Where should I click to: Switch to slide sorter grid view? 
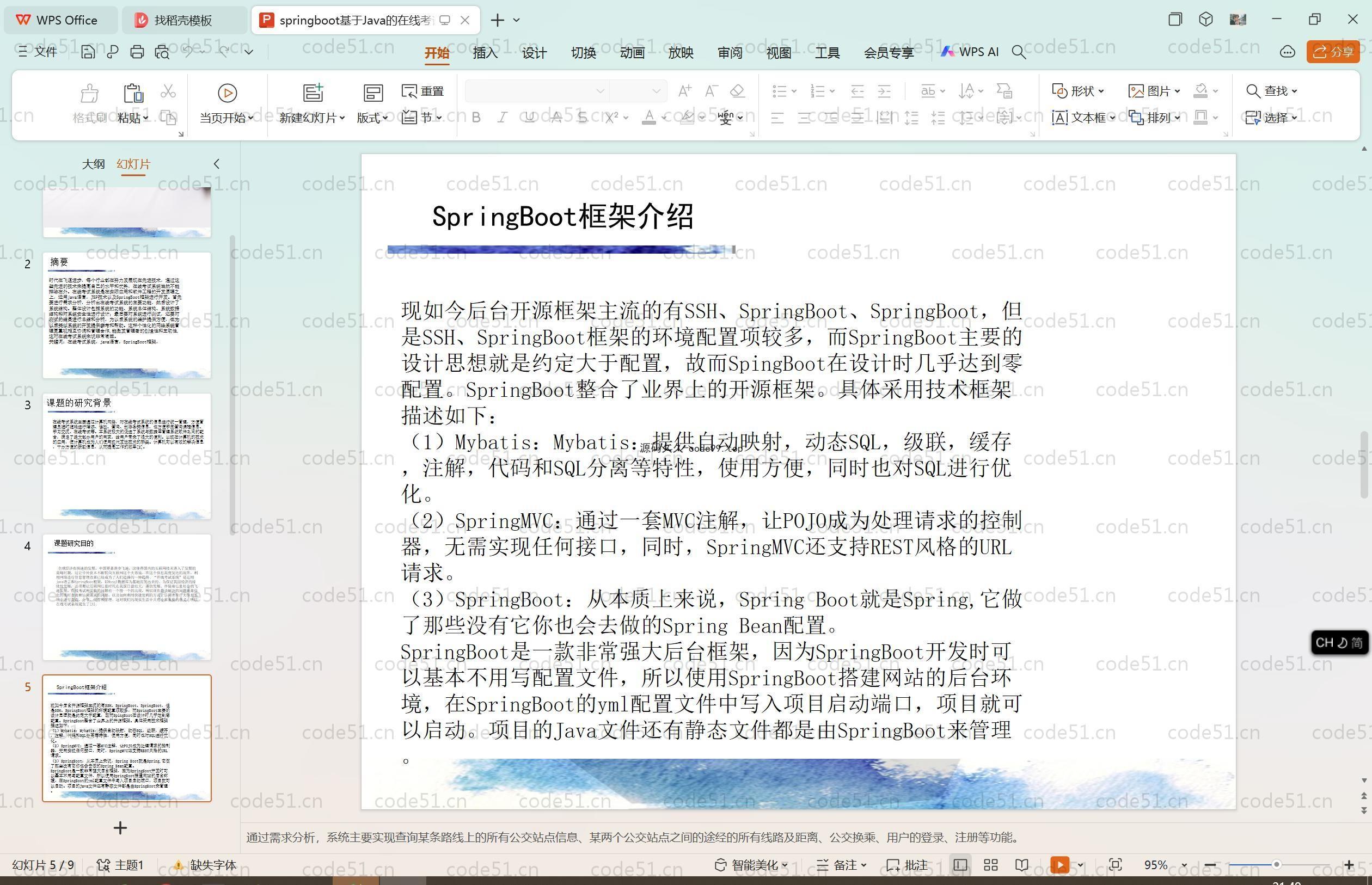click(990, 865)
